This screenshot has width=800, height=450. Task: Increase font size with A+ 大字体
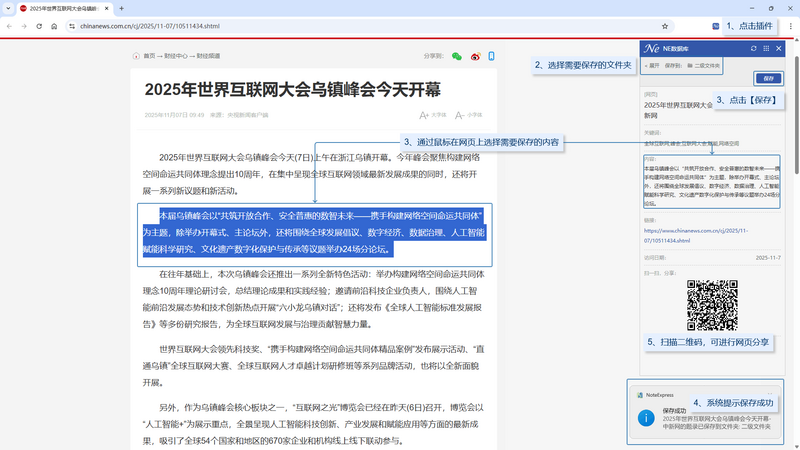point(433,115)
